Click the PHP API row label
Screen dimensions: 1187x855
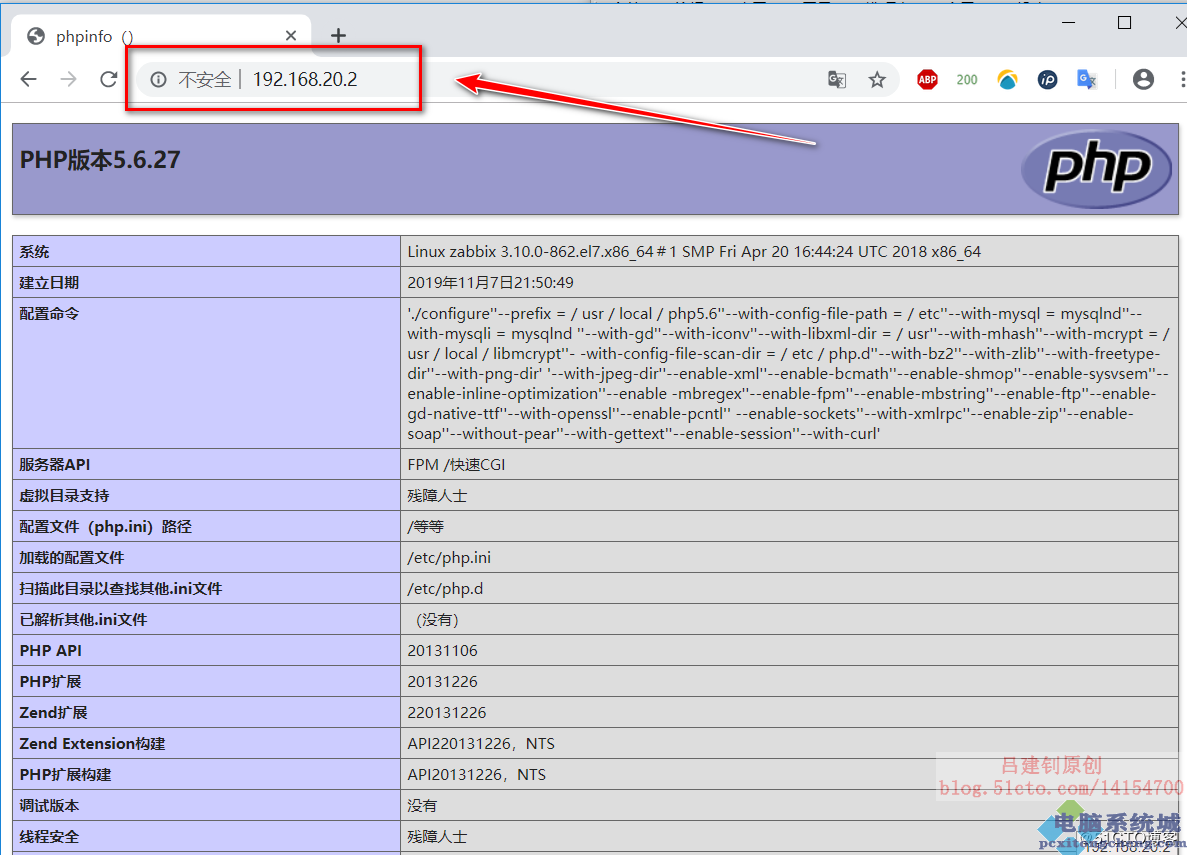[51, 651]
